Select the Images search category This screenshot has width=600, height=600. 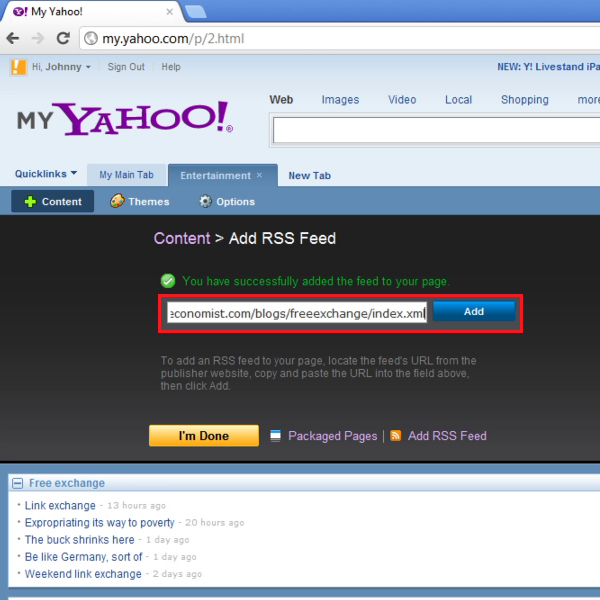point(340,99)
